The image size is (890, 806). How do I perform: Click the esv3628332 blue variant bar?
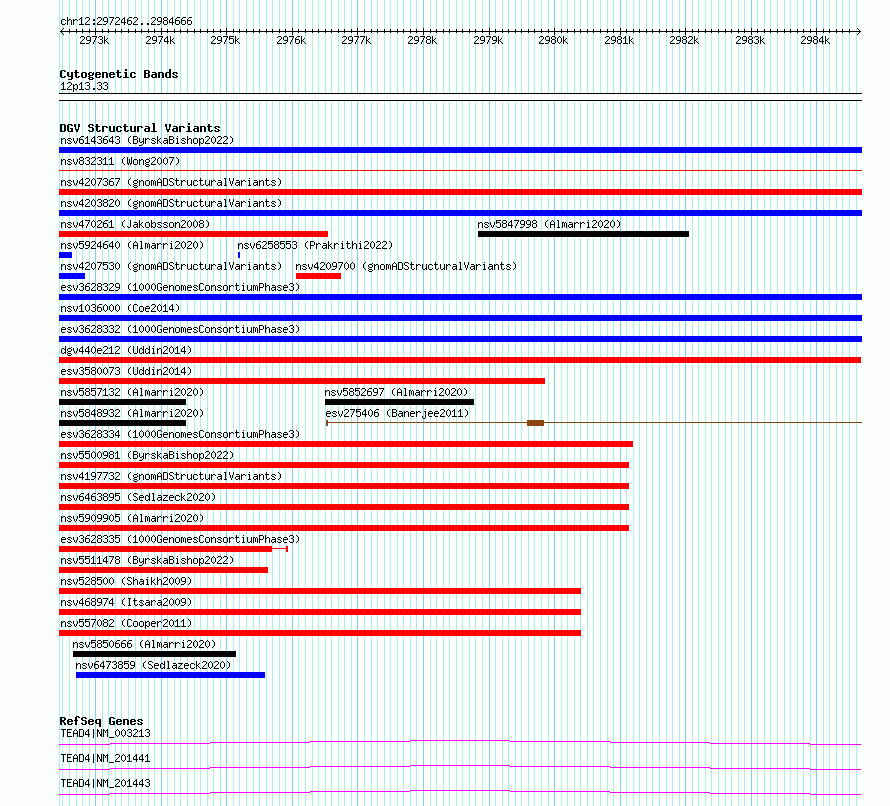460,339
